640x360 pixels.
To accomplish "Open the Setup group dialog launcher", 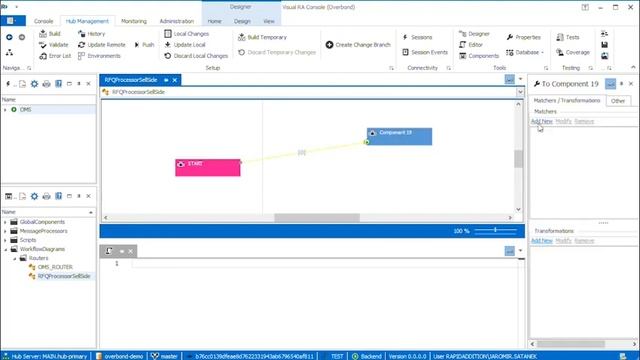I will 391,68.
